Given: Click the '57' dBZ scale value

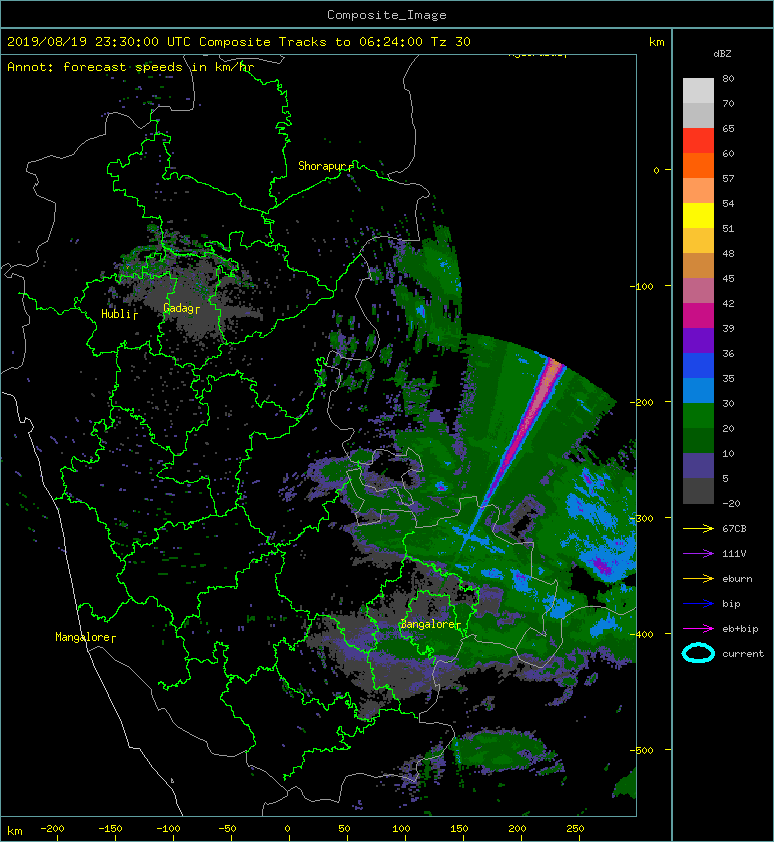Looking at the screenshot, I should (x=728, y=178).
